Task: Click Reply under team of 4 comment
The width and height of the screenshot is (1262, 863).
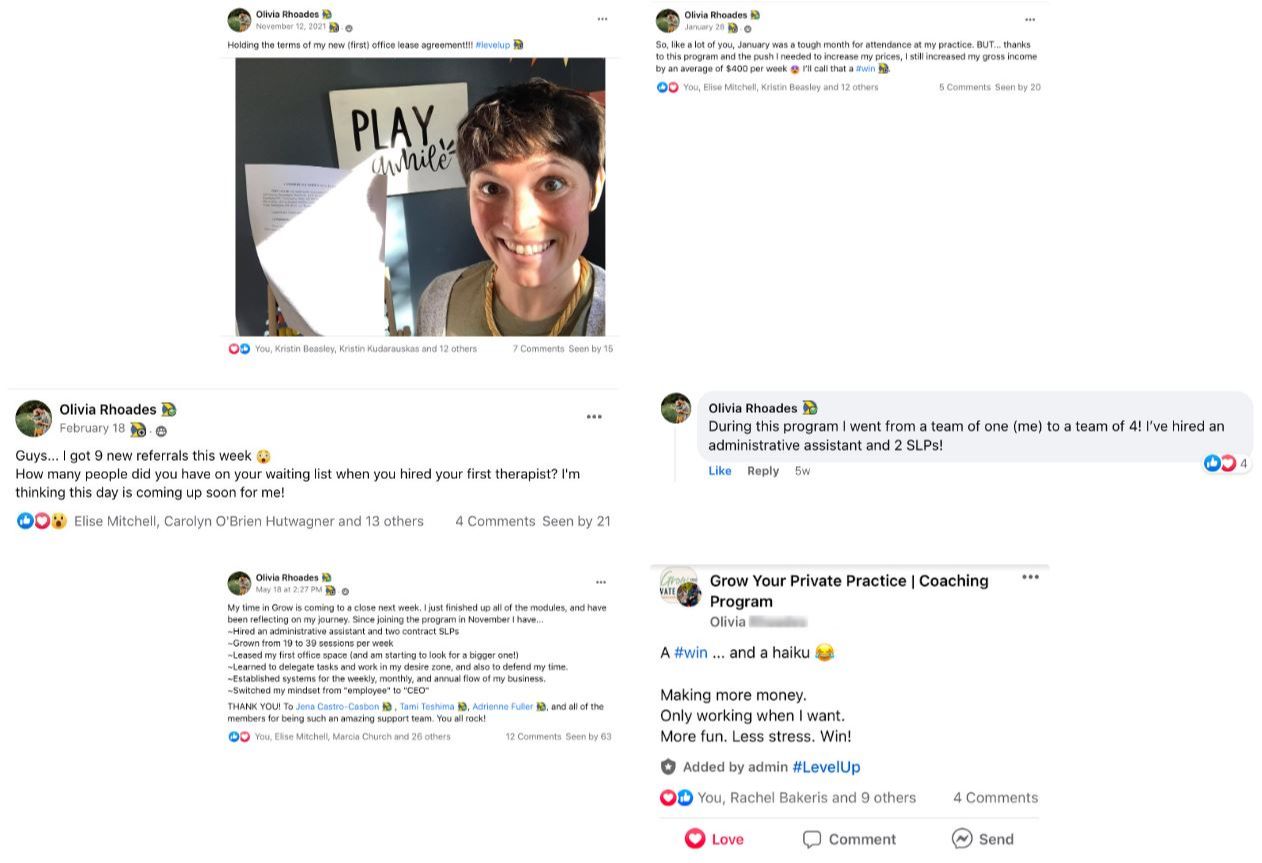Action: [763, 471]
